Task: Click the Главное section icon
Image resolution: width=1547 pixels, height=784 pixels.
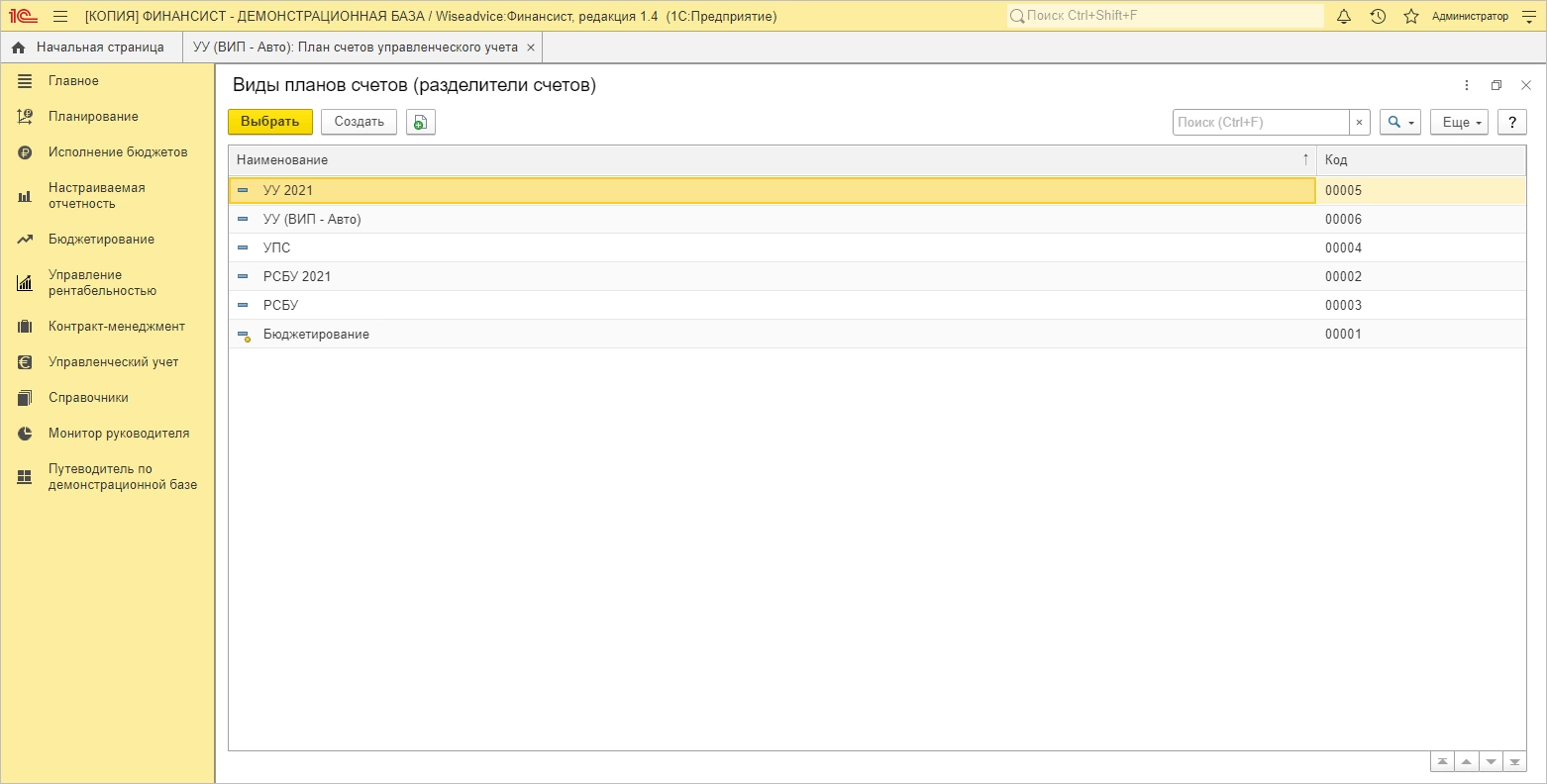Action: [25, 81]
